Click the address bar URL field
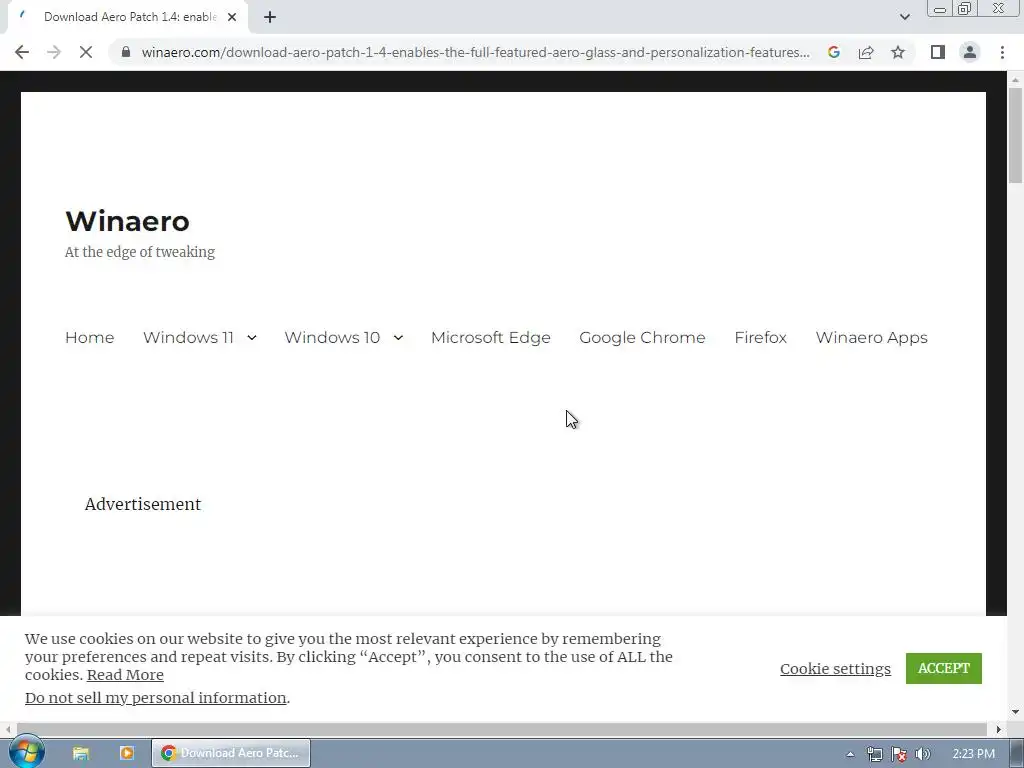This screenshot has width=1024, height=768. (x=475, y=52)
